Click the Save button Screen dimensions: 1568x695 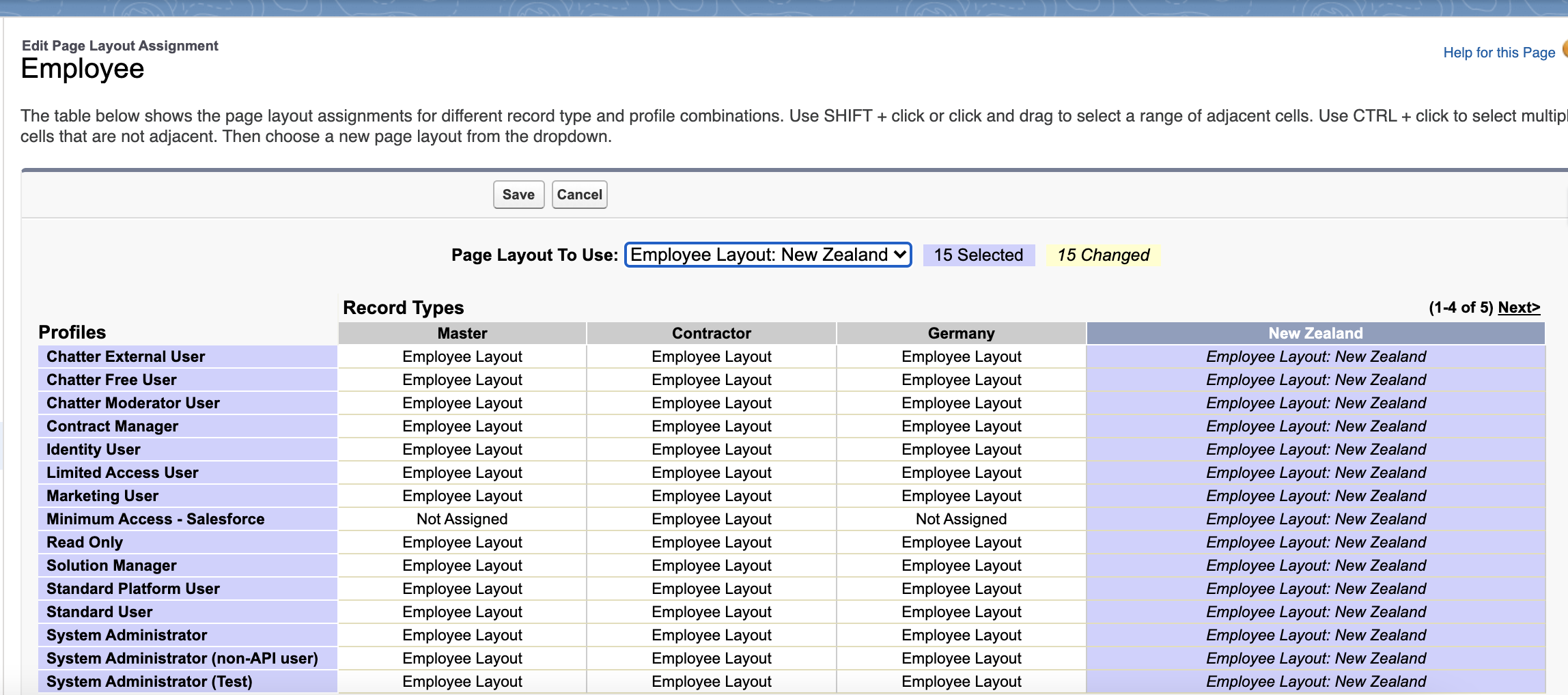[x=518, y=195]
